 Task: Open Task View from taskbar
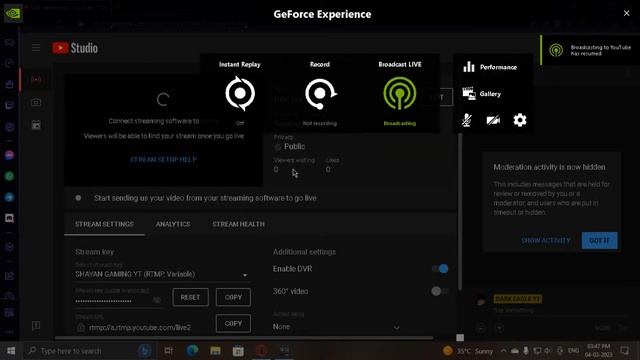pyautogui.click(x=168, y=351)
